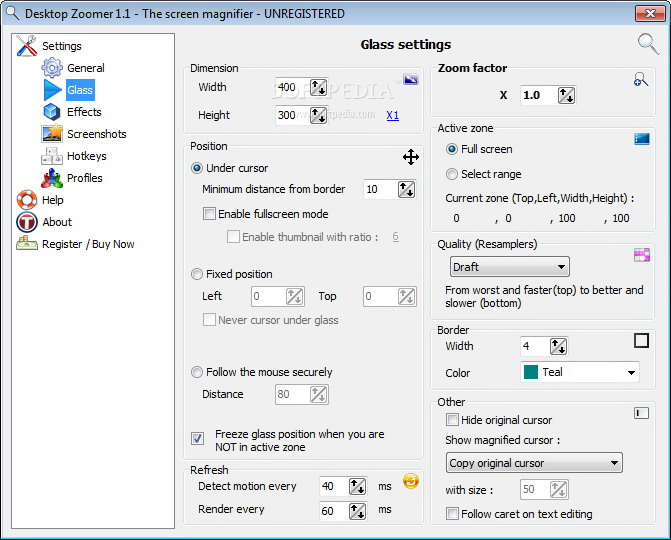Screen dimensions: 671x540
Task: Click the Dimension screen size icon
Action: click(411, 79)
